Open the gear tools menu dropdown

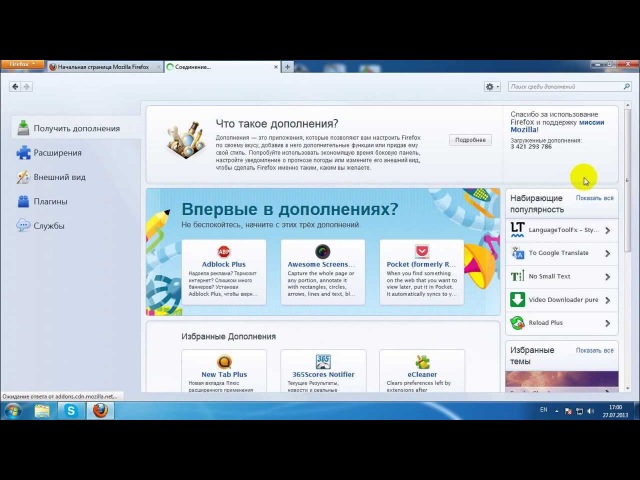click(492, 87)
